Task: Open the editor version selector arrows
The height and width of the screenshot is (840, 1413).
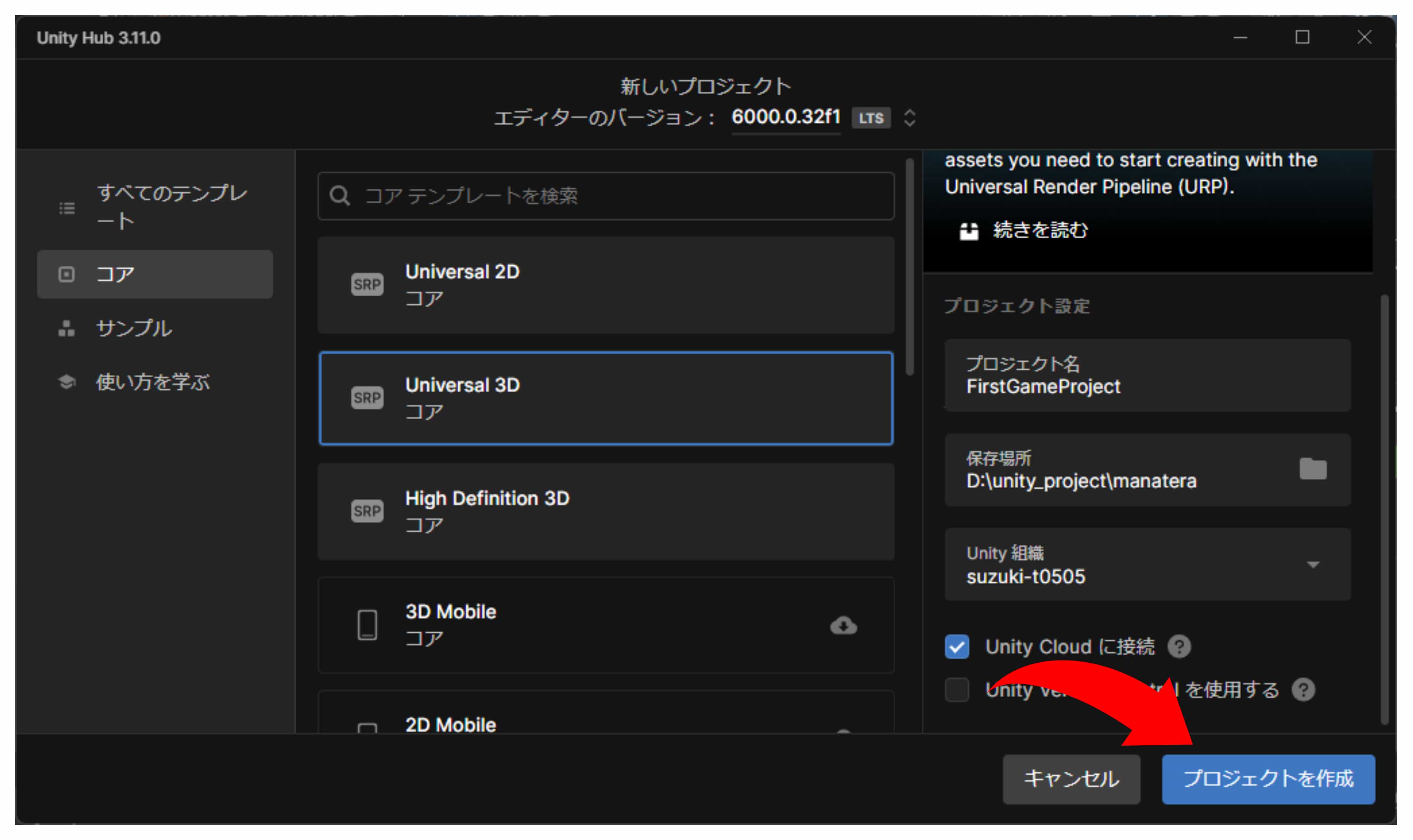Action: pos(909,118)
